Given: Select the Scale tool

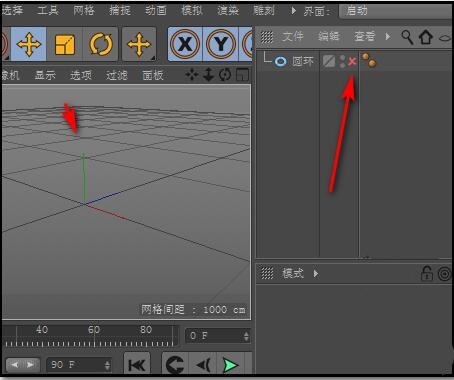Looking at the screenshot, I should [65, 44].
